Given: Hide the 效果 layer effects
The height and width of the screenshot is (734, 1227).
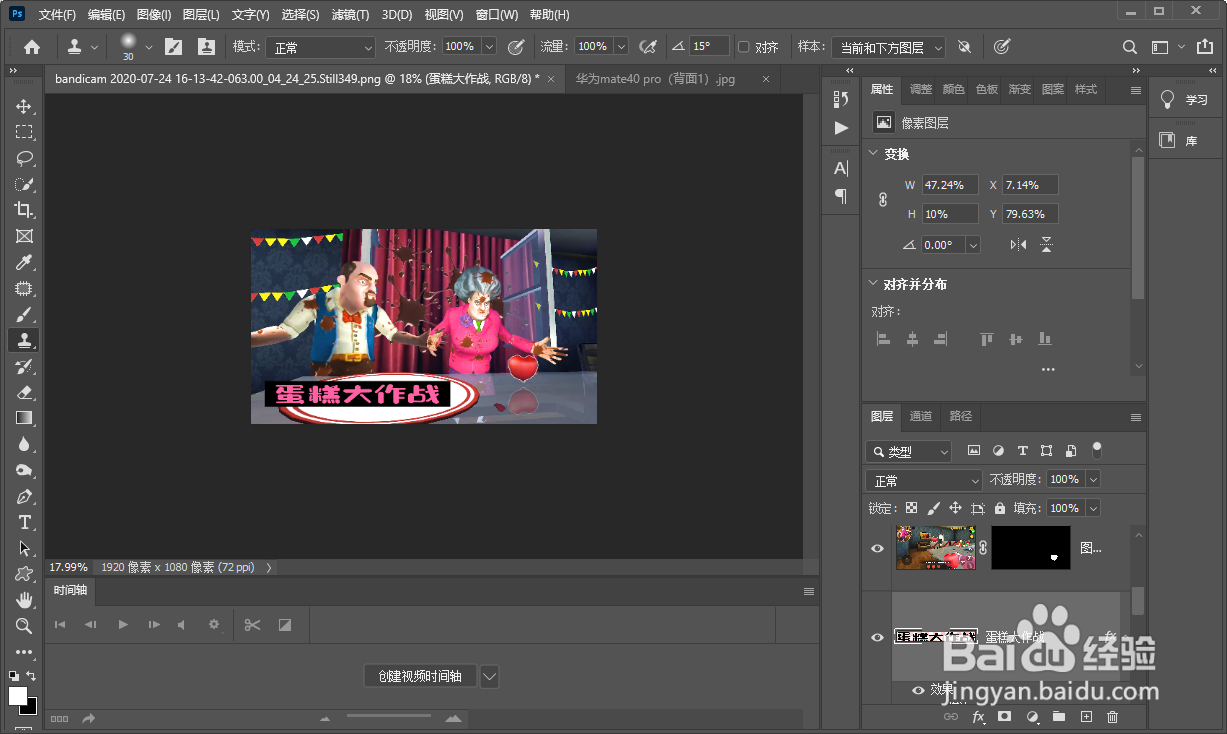Looking at the screenshot, I should click(918, 689).
